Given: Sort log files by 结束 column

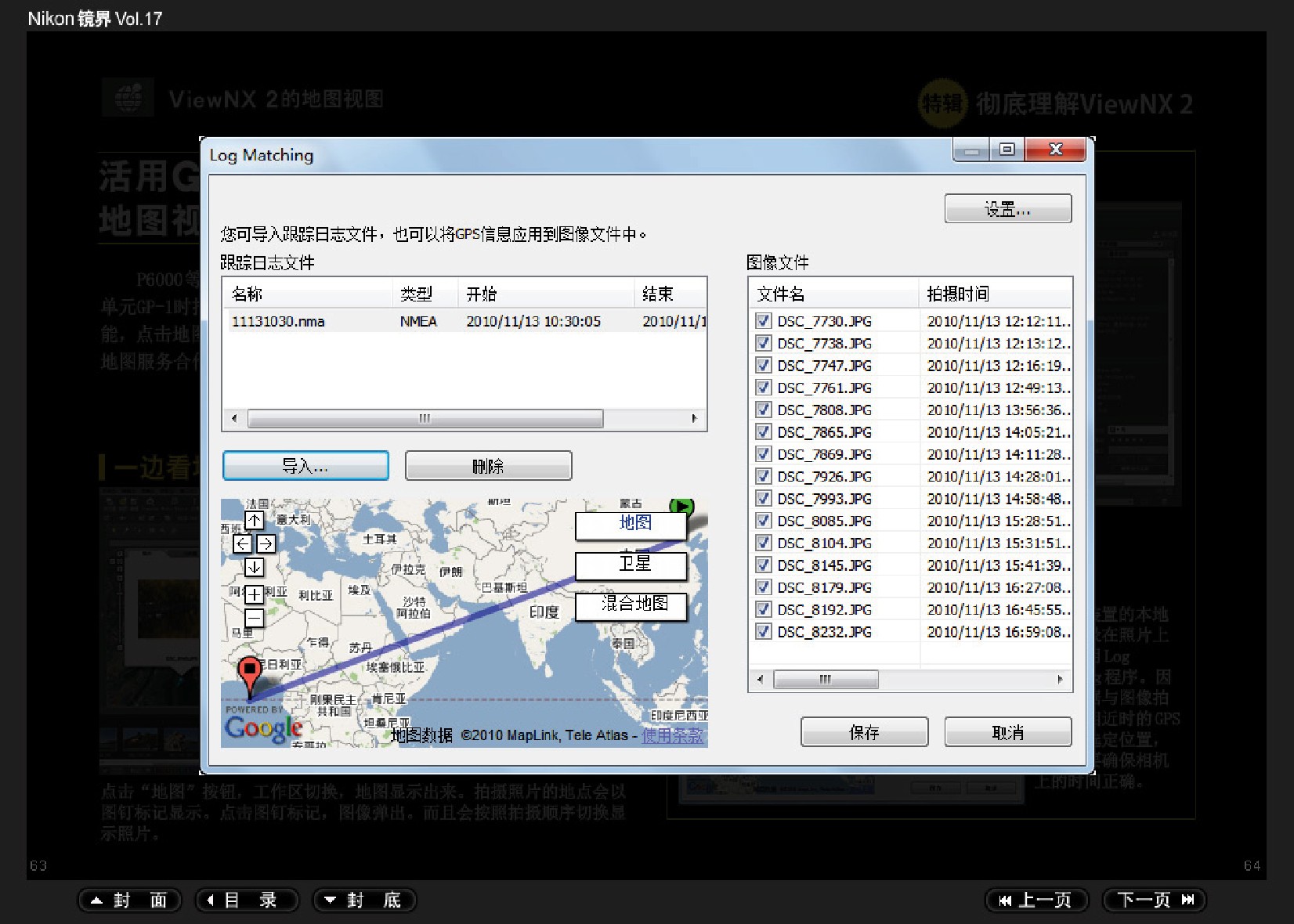Looking at the screenshot, I should pyautogui.click(x=670, y=294).
